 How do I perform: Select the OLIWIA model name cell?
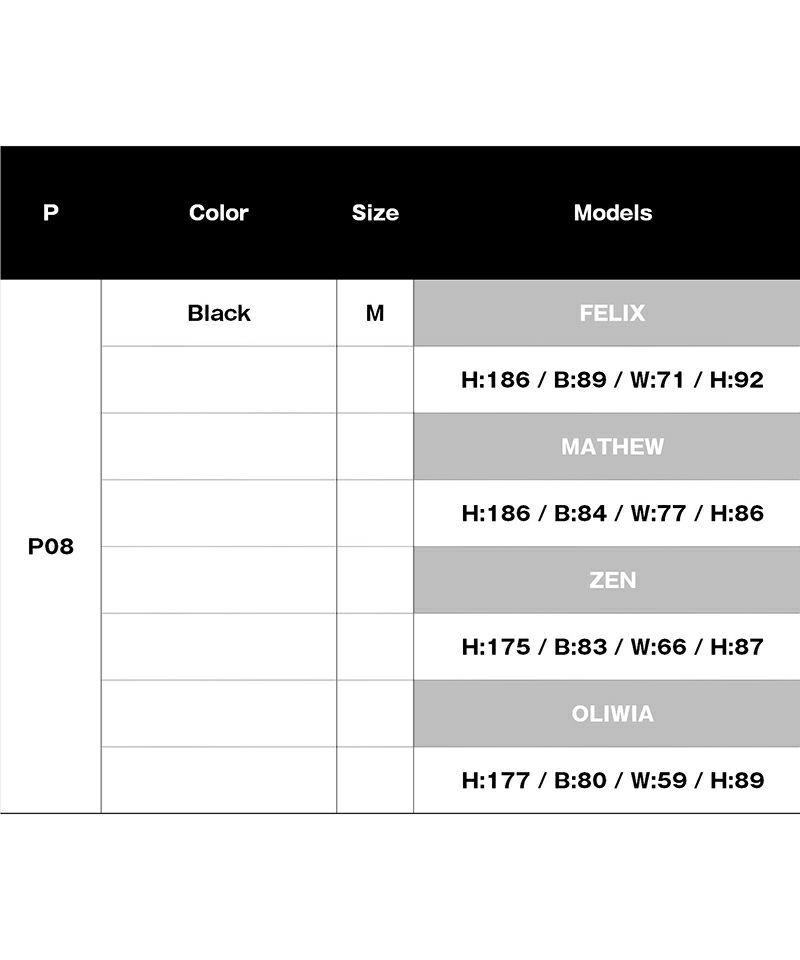[612, 714]
